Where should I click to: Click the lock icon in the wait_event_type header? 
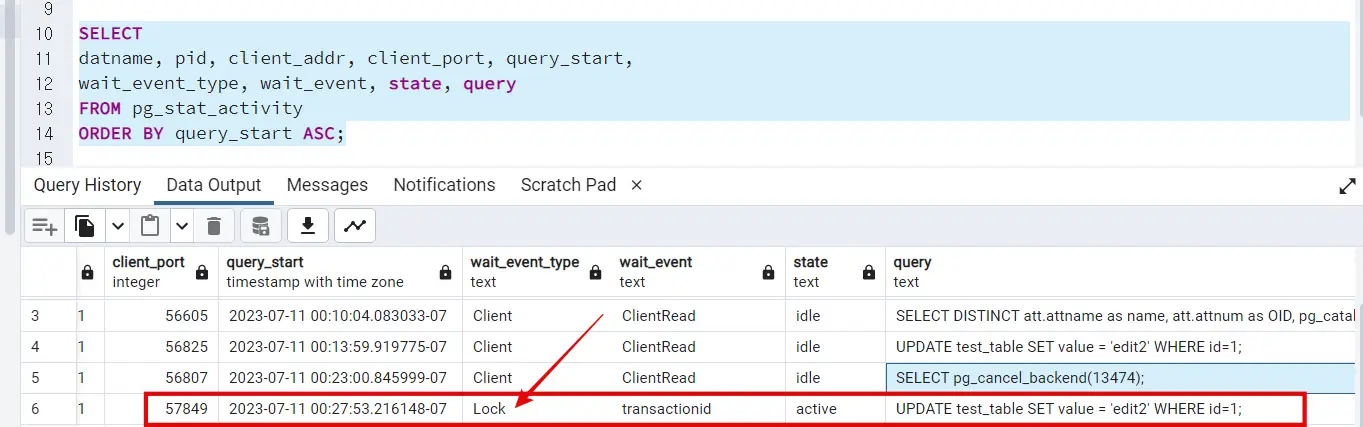[596, 272]
